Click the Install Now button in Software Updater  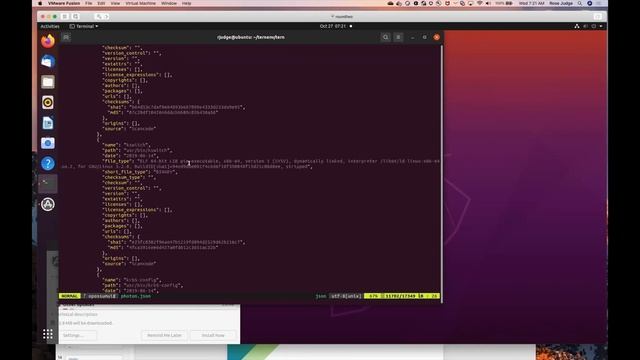coord(213,335)
